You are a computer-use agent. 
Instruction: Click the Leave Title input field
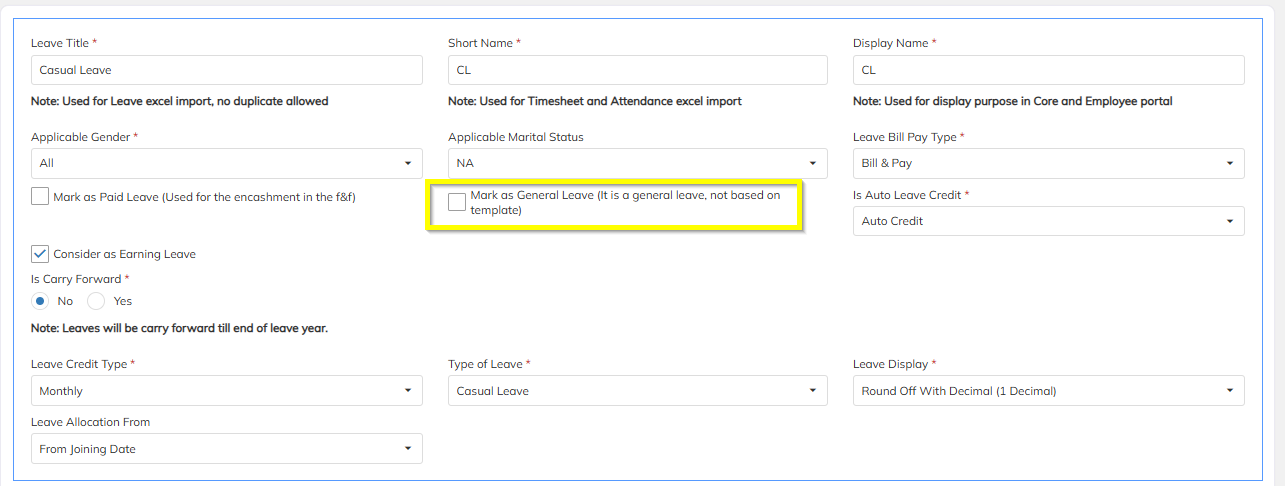226,70
